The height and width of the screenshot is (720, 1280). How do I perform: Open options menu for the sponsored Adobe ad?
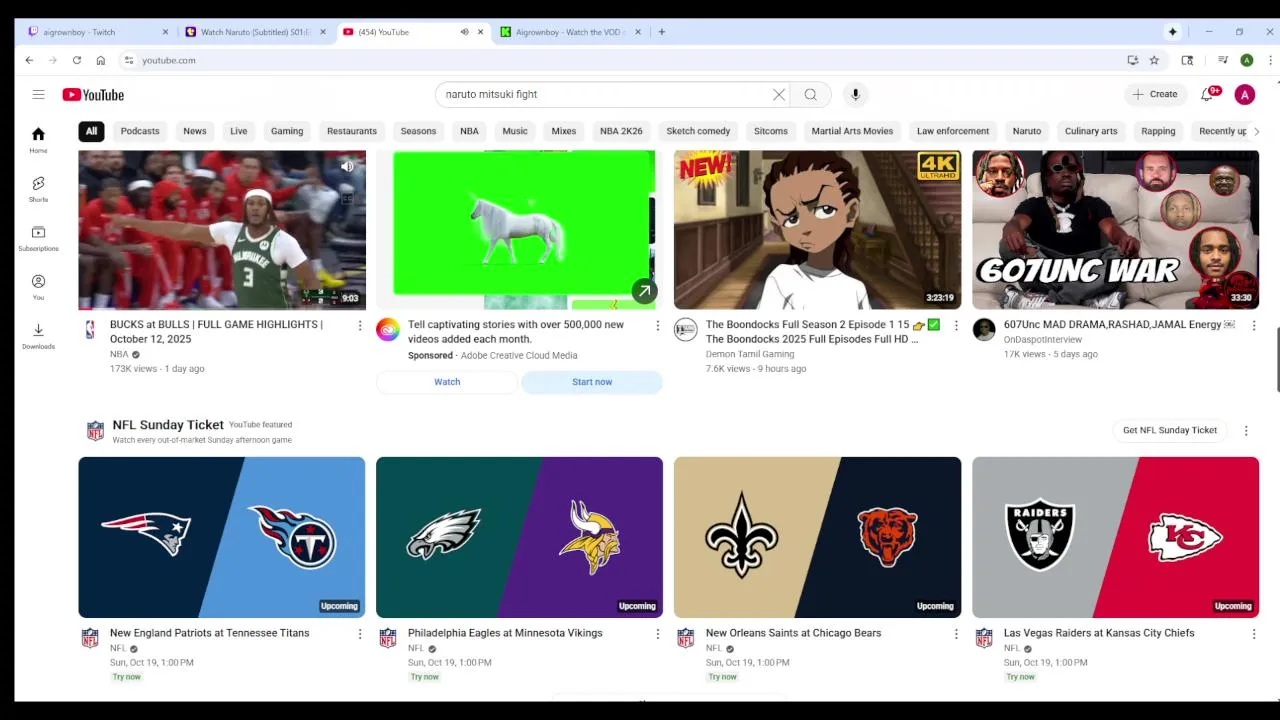tap(657, 325)
